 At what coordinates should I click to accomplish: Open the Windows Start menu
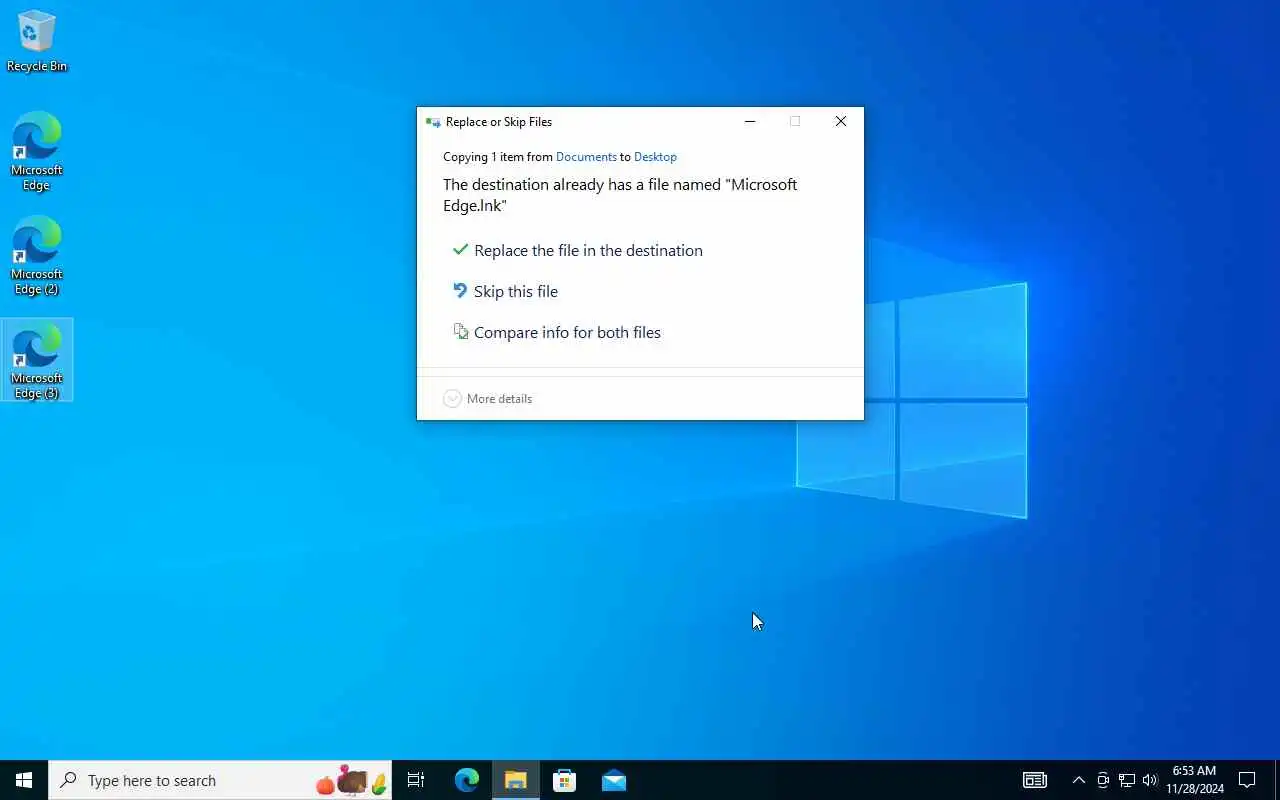[x=24, y=780]
